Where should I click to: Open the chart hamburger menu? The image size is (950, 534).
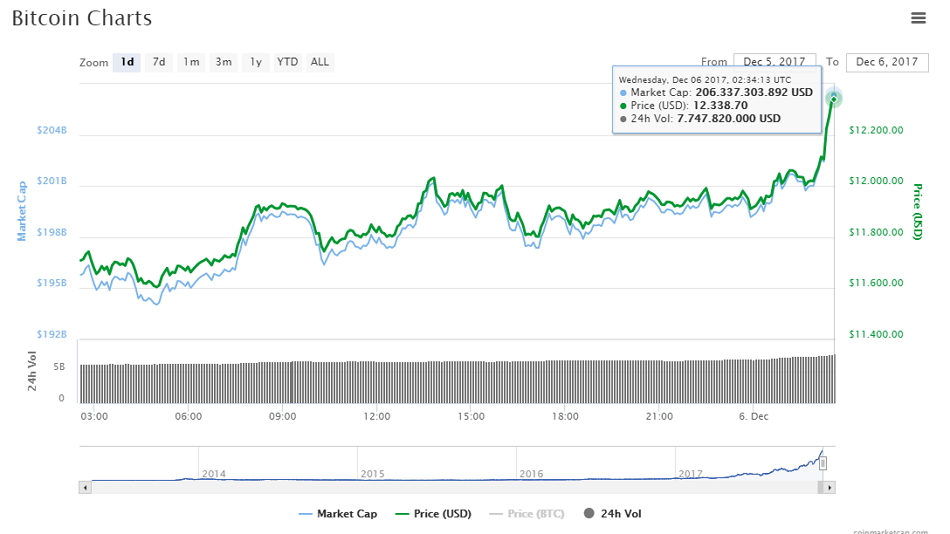(x=918, y=18)
